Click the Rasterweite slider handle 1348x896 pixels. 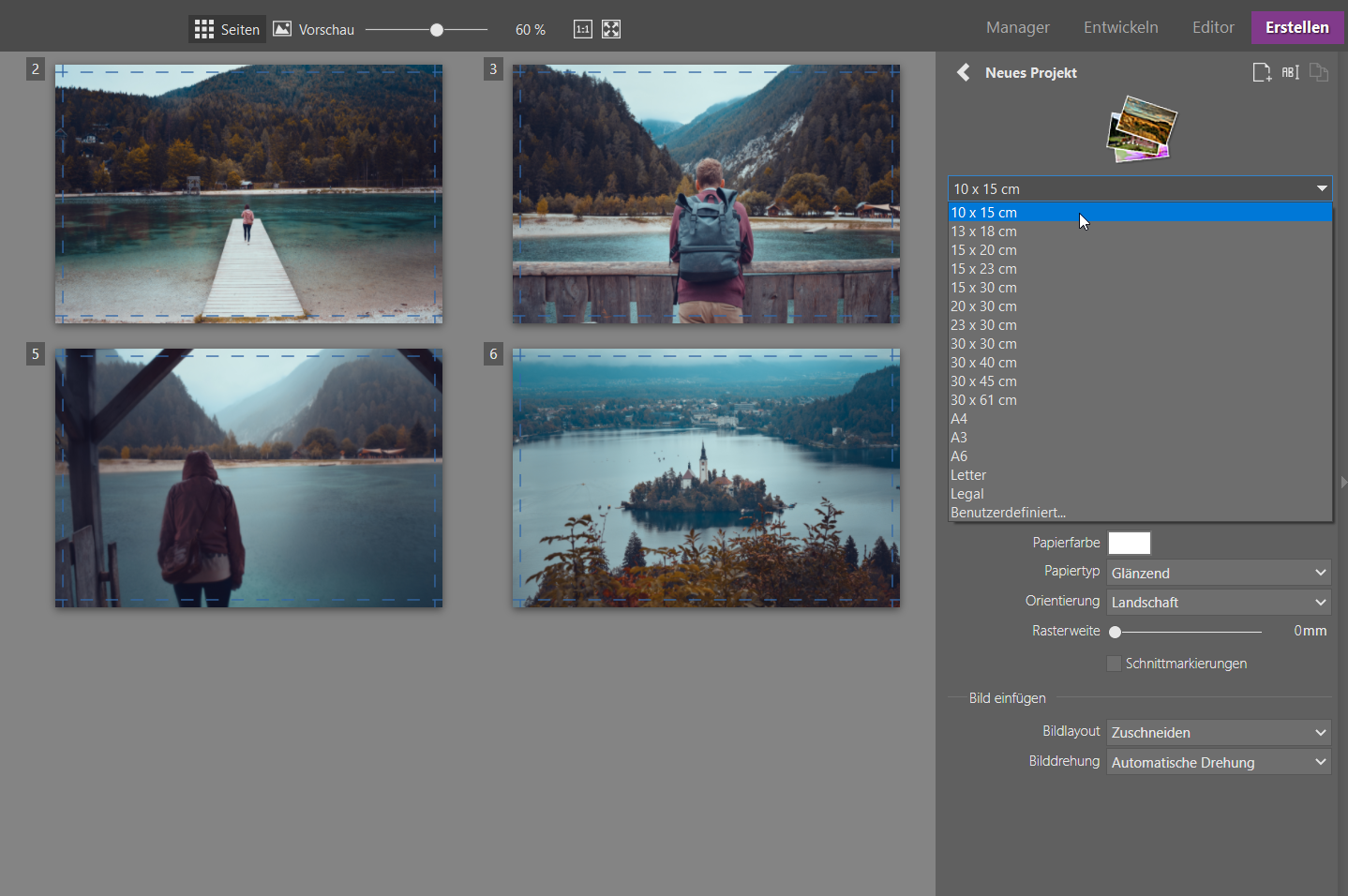[x=1116, y=632]
